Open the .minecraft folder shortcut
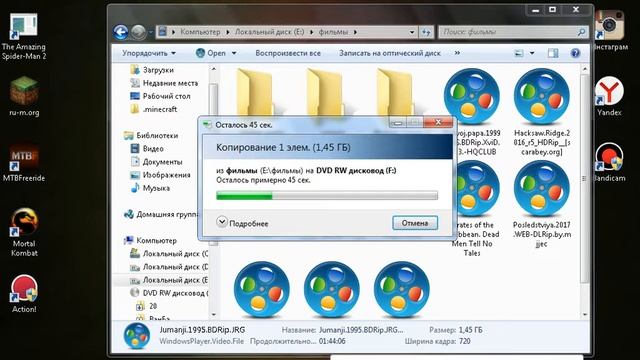 click(153, 109)
